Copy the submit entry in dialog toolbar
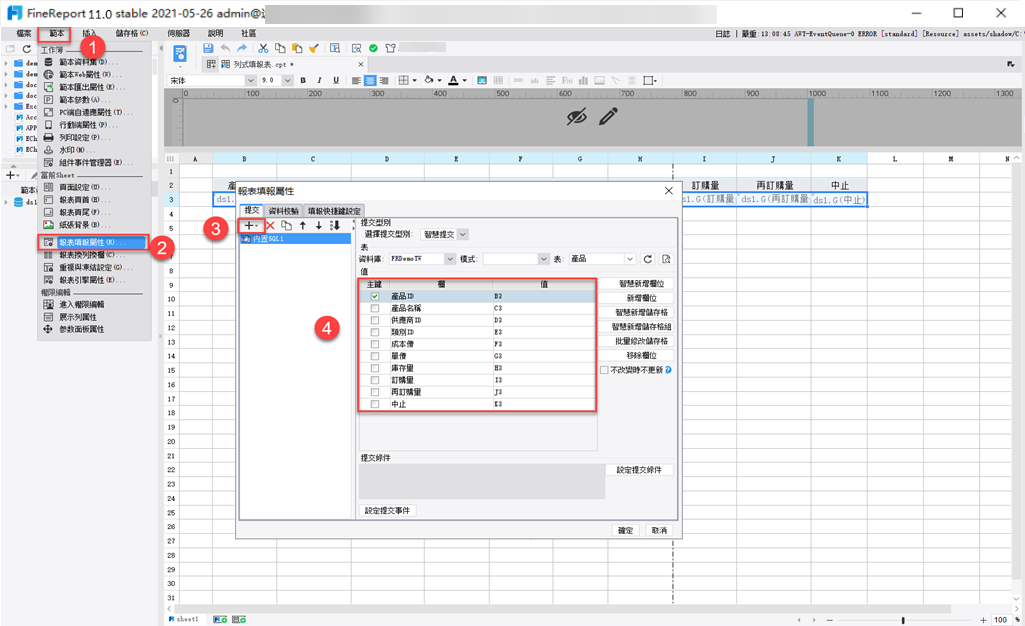Viewport: 1025px width, 626px height. (x=286, y=225)
